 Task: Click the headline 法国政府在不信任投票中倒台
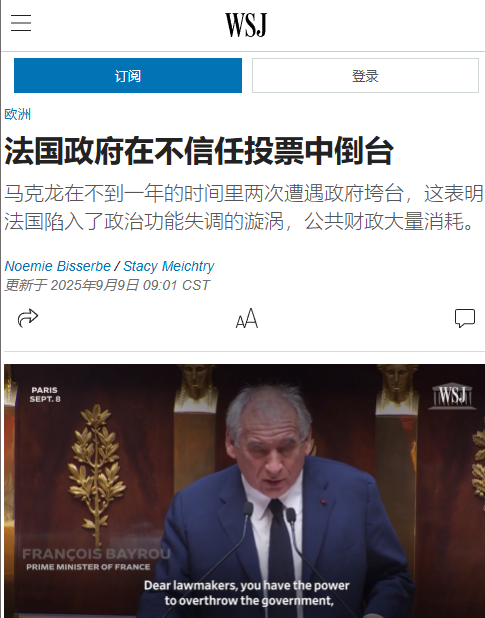[x=199, y=151]
